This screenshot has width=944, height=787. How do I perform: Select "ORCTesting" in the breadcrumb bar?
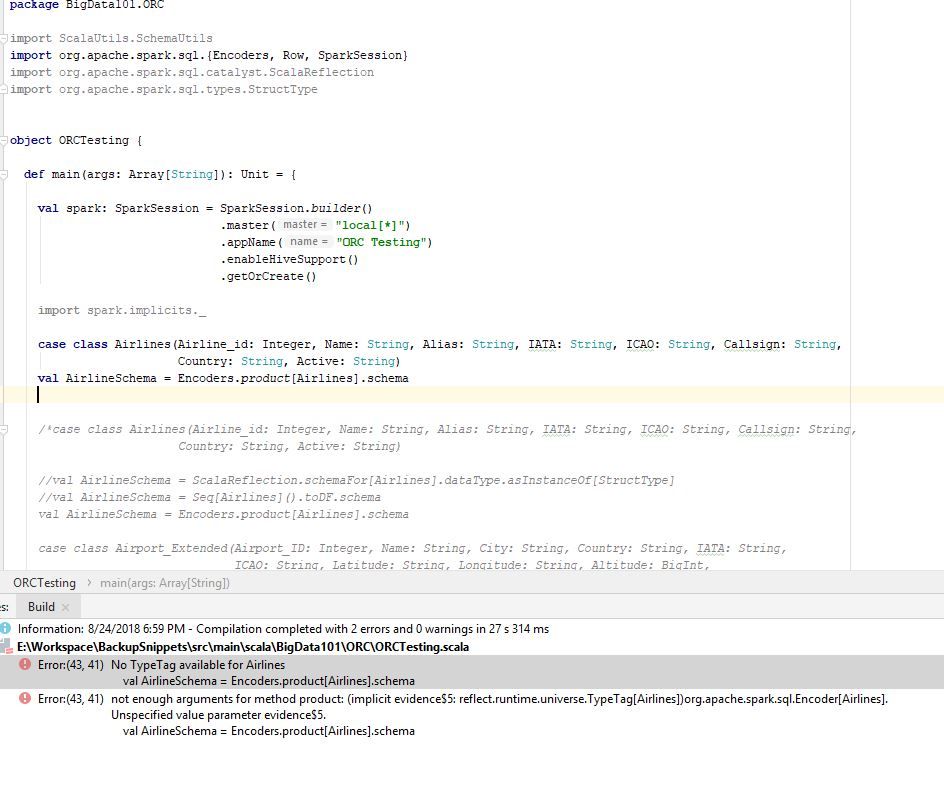[45, 582]
